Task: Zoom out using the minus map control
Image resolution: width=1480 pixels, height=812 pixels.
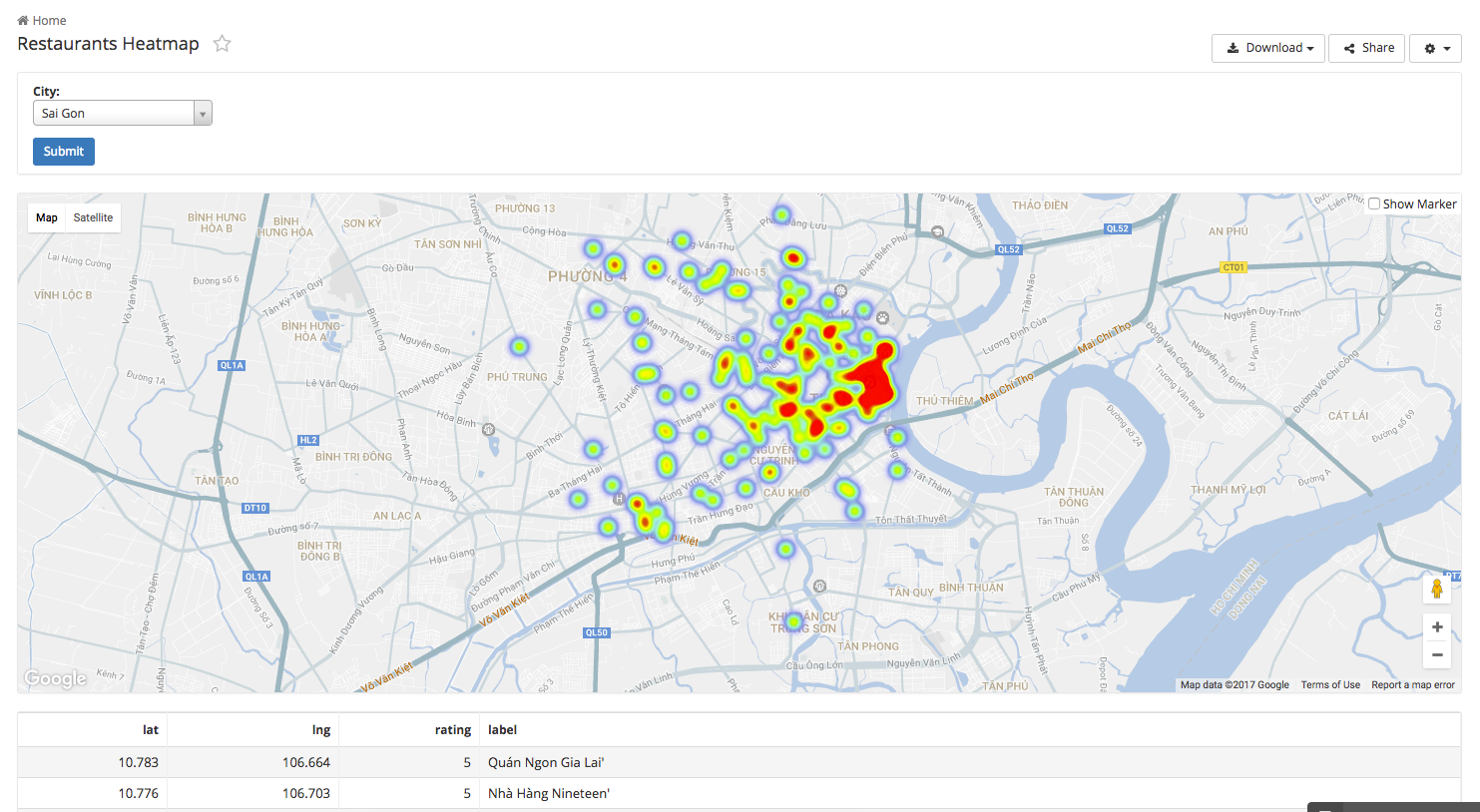Action: pyautogui.click(x=1437, y=654)
